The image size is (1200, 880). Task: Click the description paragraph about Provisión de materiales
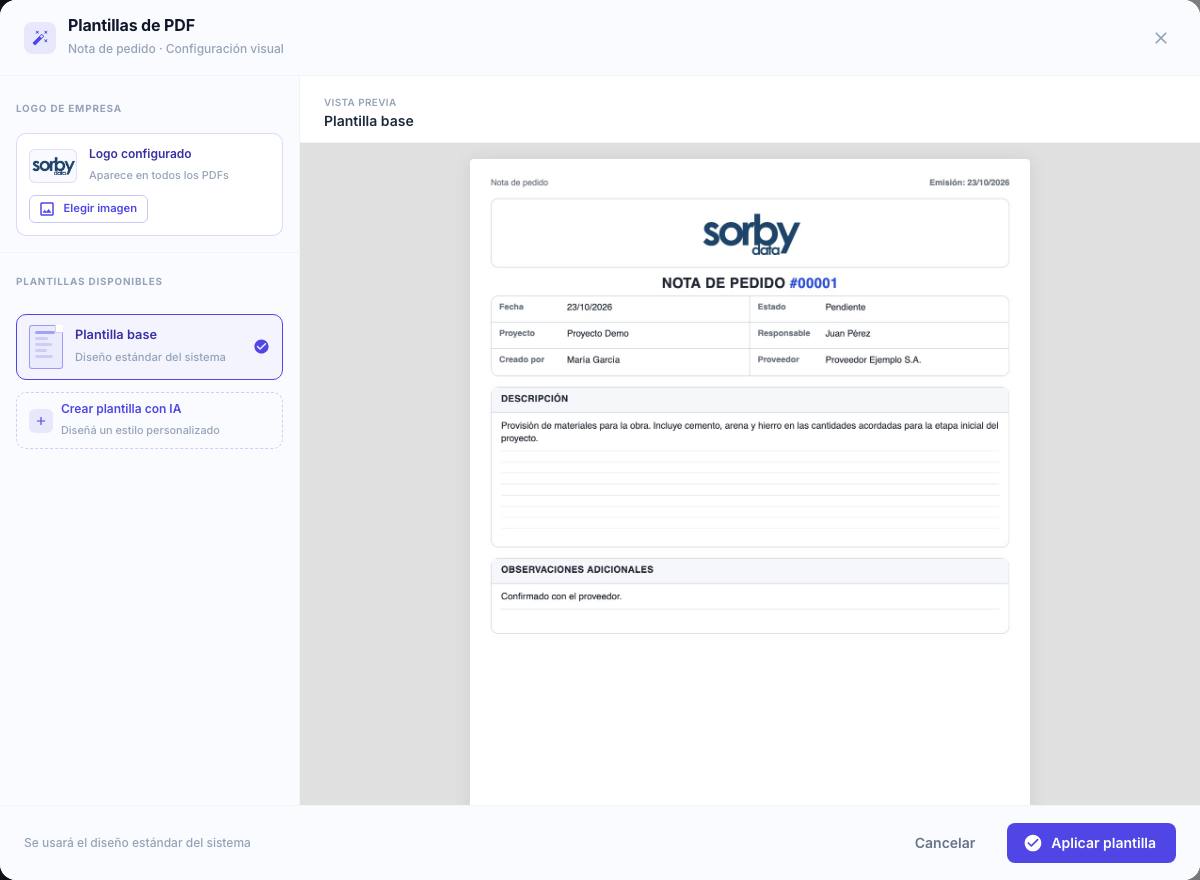tap(750, 432)
